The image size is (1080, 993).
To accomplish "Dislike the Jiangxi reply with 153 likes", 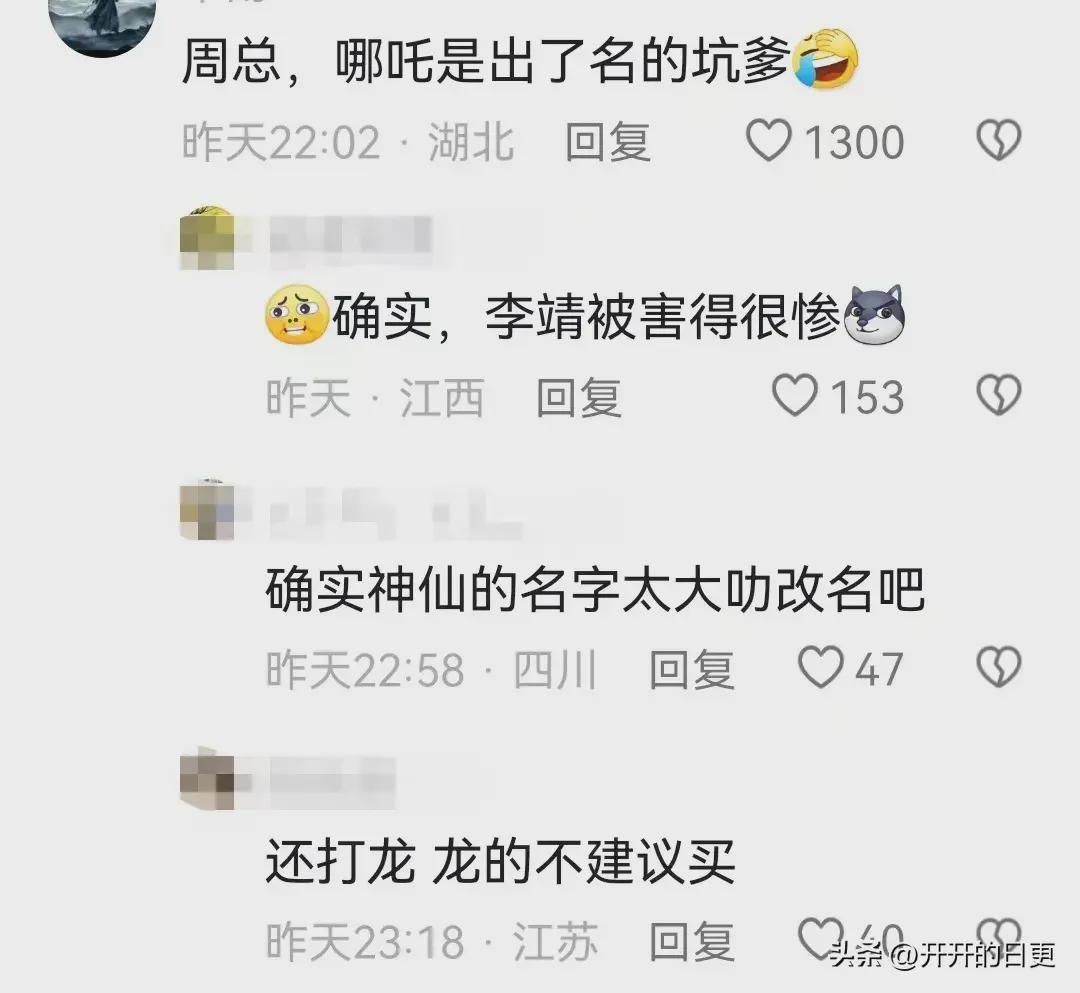I will click(x=999, y=395).
